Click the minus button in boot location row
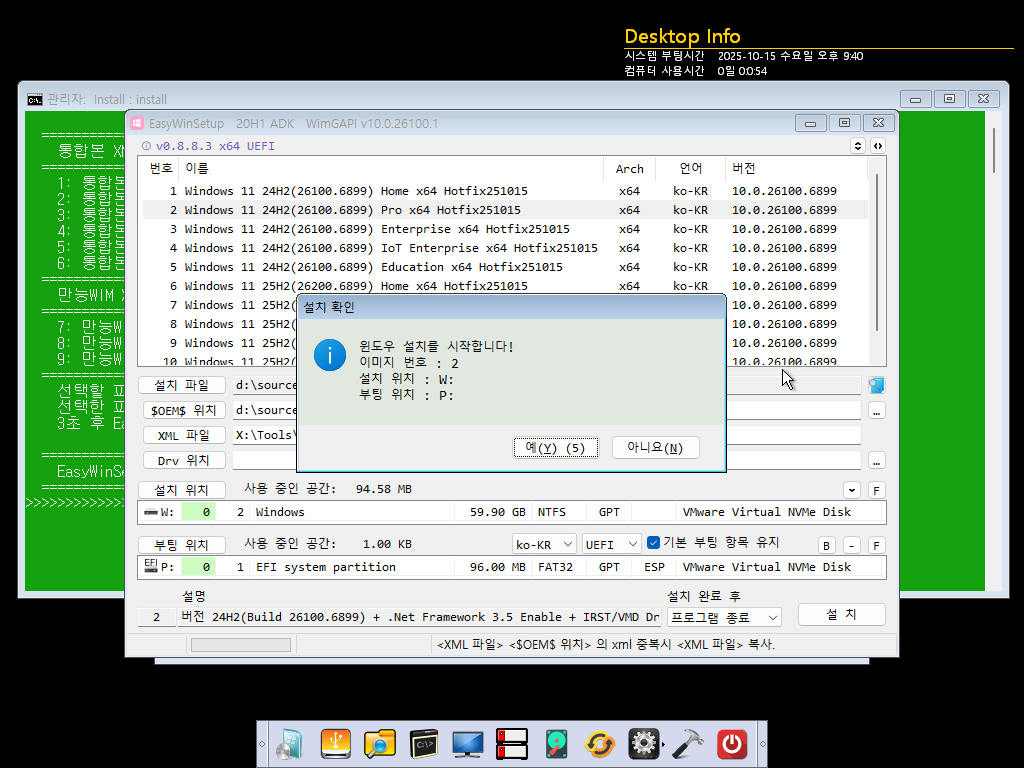 coord(852,545)
